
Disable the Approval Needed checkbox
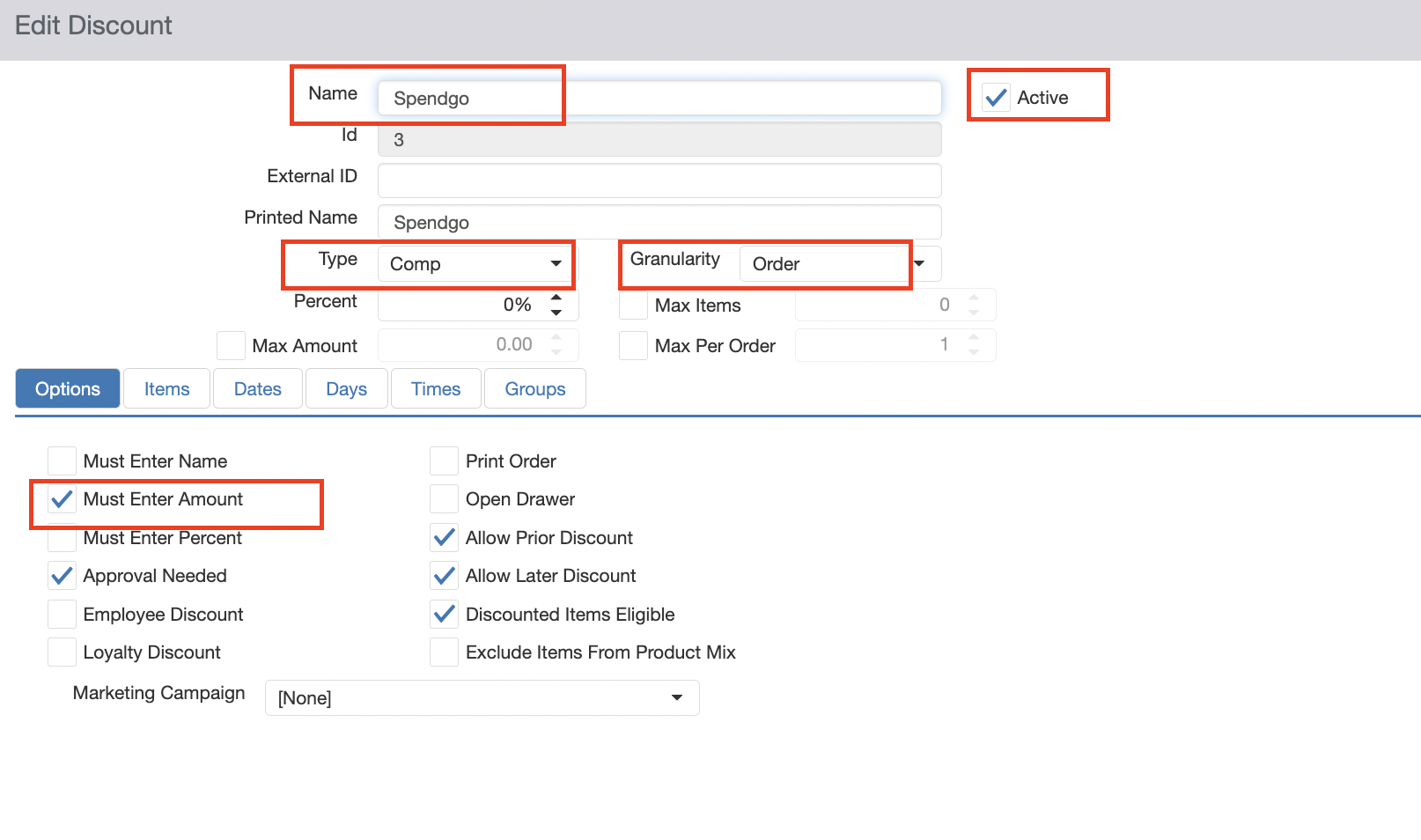(x=62, y=576)
